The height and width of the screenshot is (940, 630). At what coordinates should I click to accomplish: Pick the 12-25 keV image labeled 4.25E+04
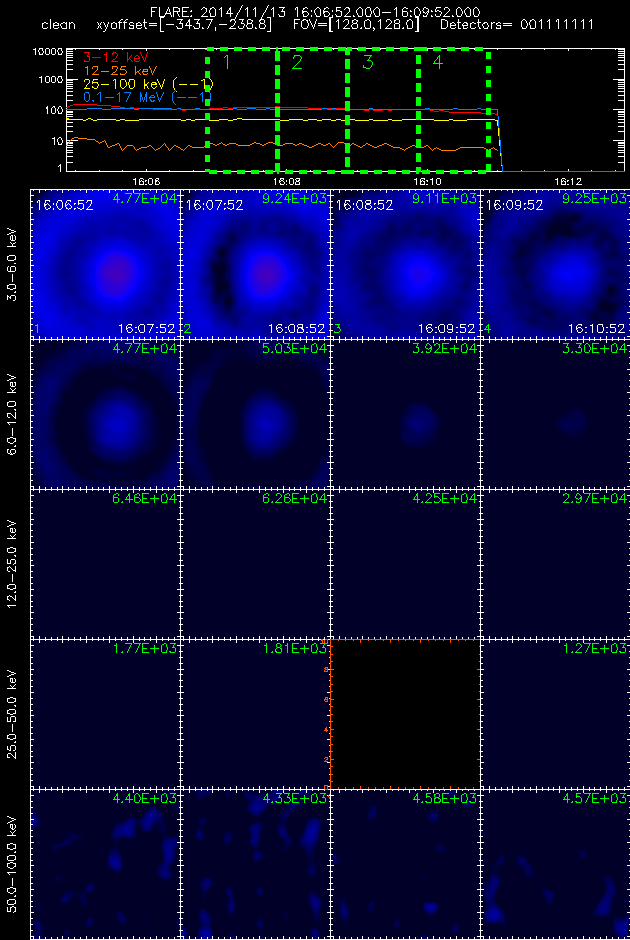pyautogui.click(x=405, y=564)
